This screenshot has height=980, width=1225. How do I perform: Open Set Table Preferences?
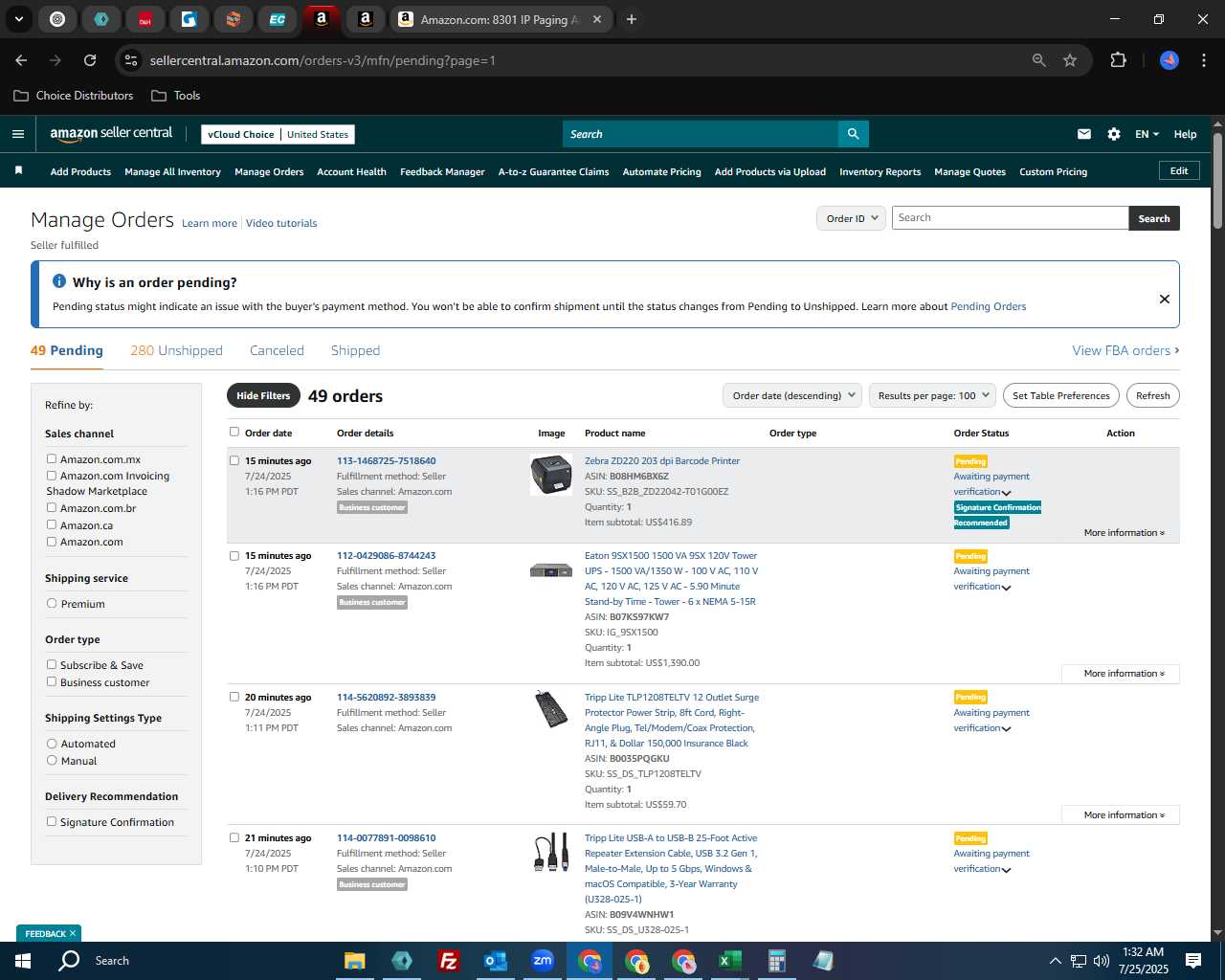click(x=1060, y=395)
